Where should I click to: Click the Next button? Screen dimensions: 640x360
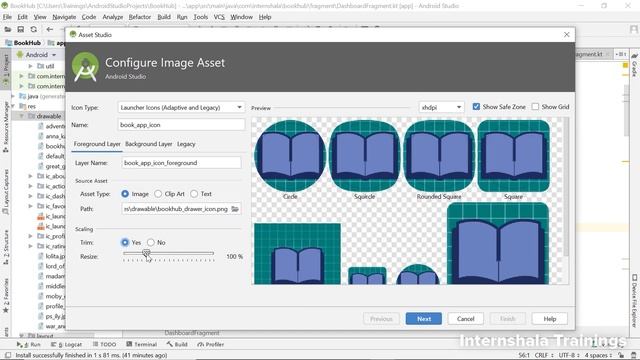pos(424,319)
